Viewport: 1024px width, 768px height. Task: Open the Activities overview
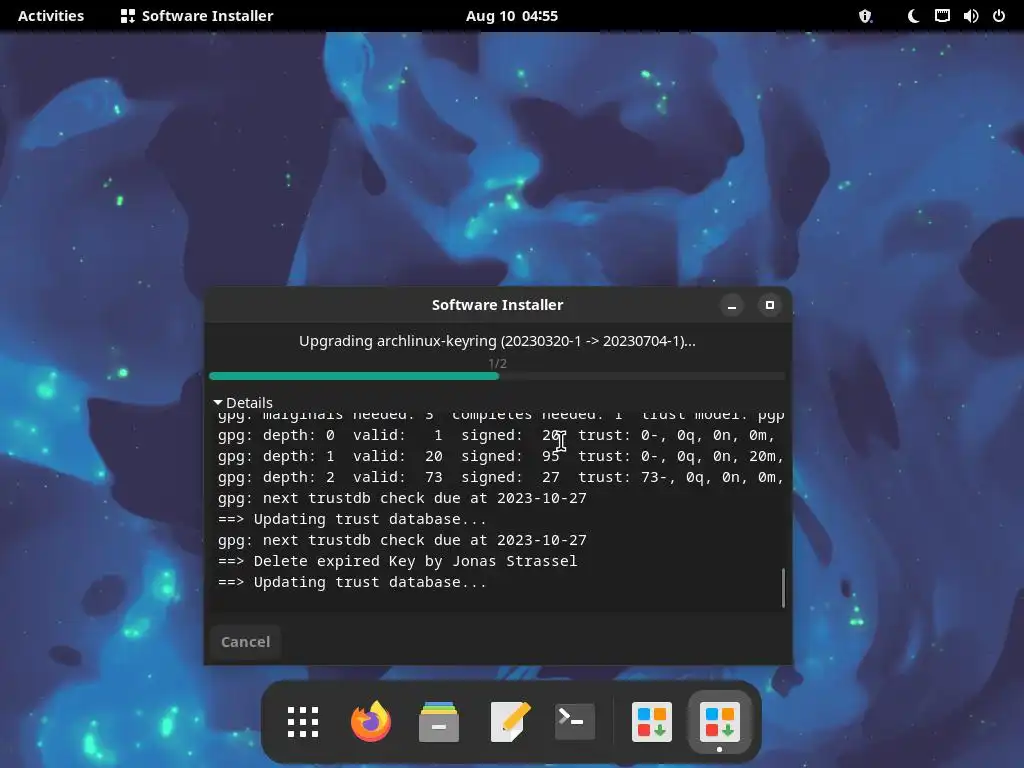tap(51, 16)
